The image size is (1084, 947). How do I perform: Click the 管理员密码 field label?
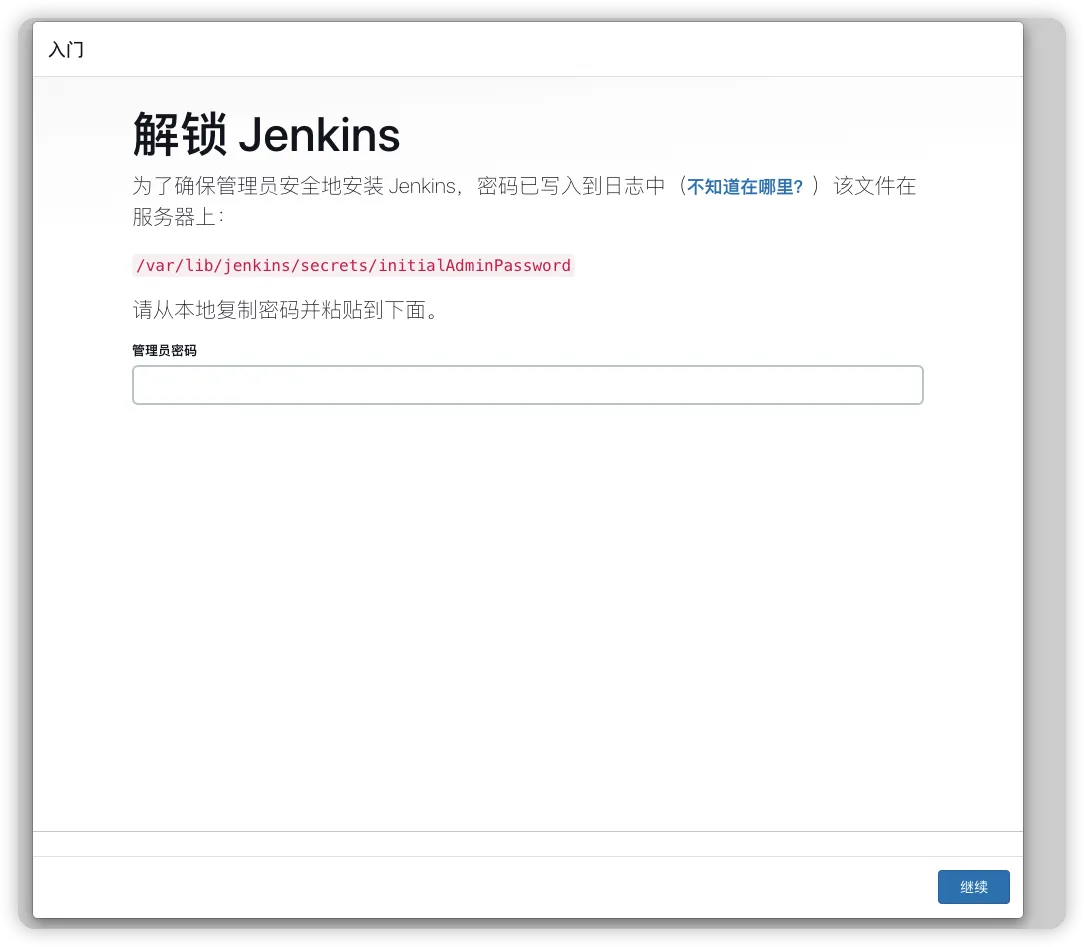pos(165,350)
